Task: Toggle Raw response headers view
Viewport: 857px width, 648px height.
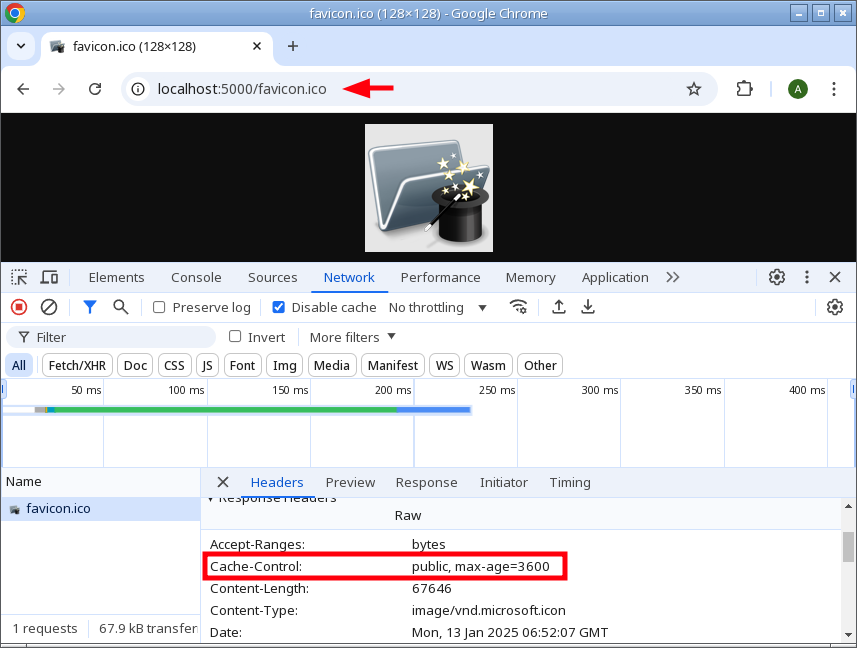Action: coord(408,516)
